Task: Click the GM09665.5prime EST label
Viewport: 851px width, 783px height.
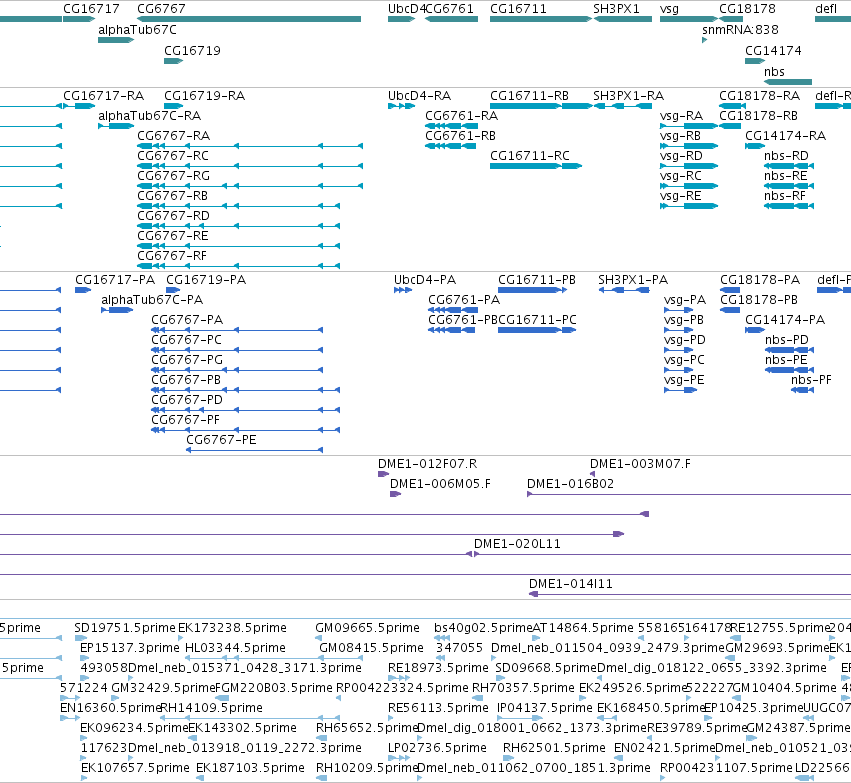Action: (367, 628)
